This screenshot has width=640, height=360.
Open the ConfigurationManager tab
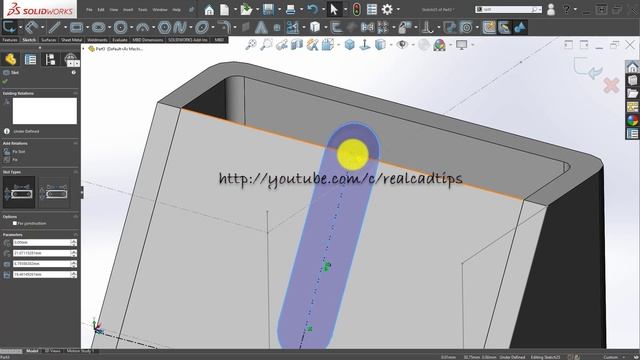[50, 60]
